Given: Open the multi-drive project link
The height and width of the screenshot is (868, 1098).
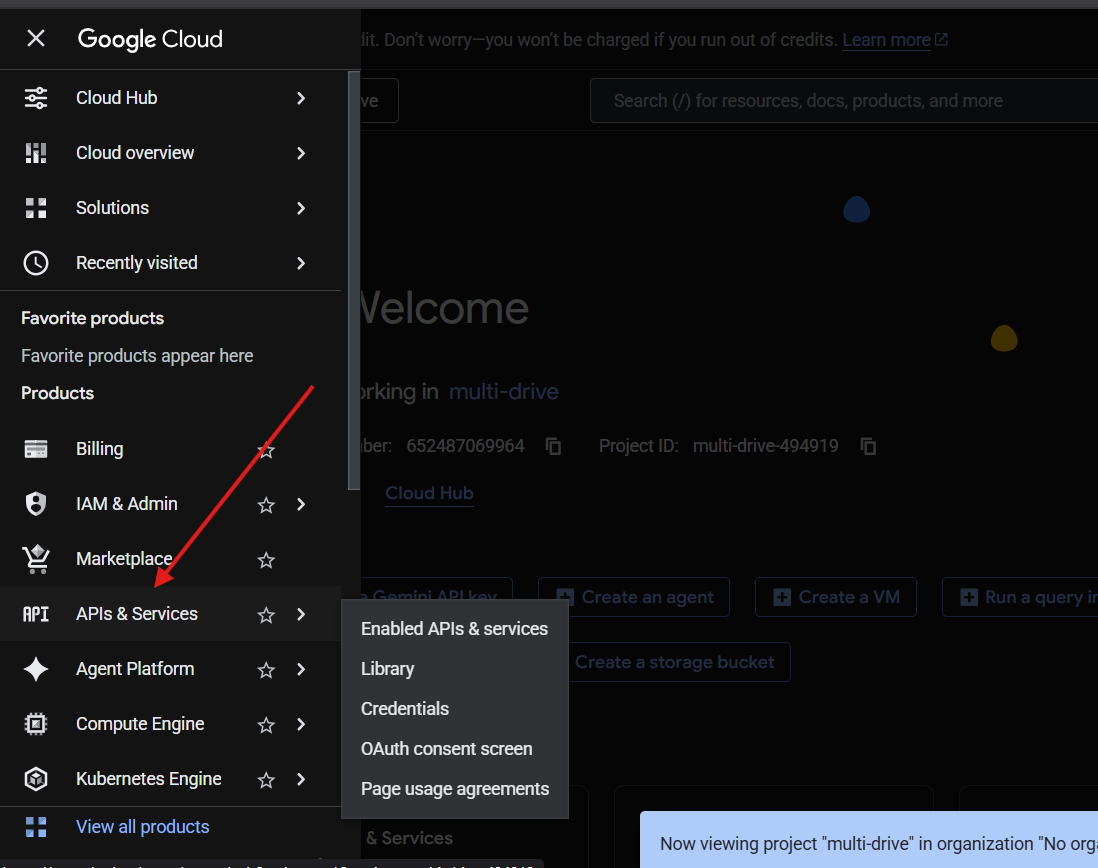Looking at the screenshot, I should tap(503, 391).
